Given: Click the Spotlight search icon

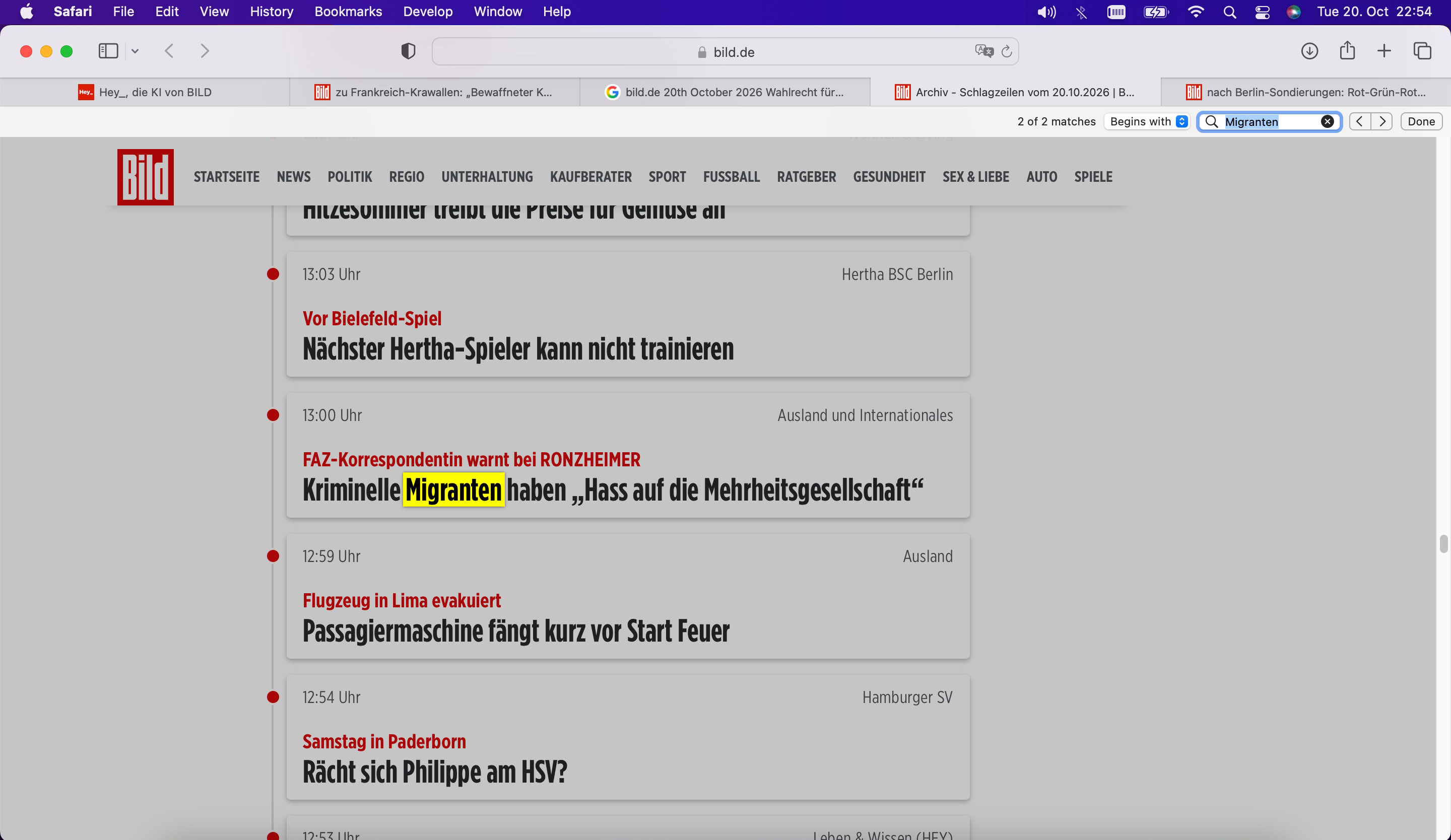Looking at the screenshot, I should (x=1229, y=12).
